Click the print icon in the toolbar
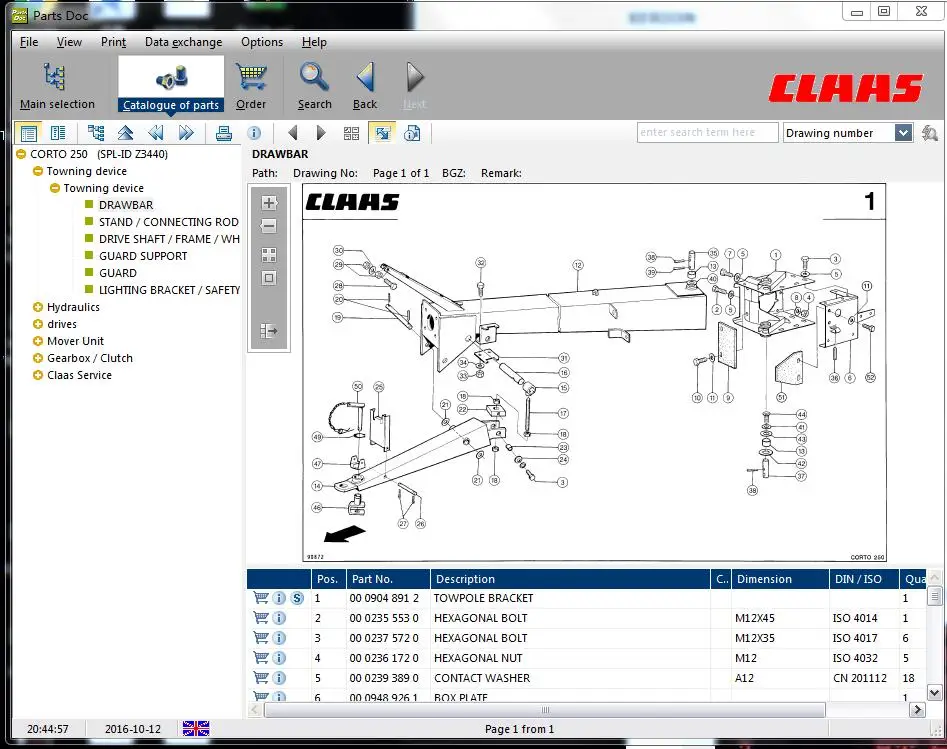Image resolution: width=947 pixels, height=749 pixels. click(224, 133)
